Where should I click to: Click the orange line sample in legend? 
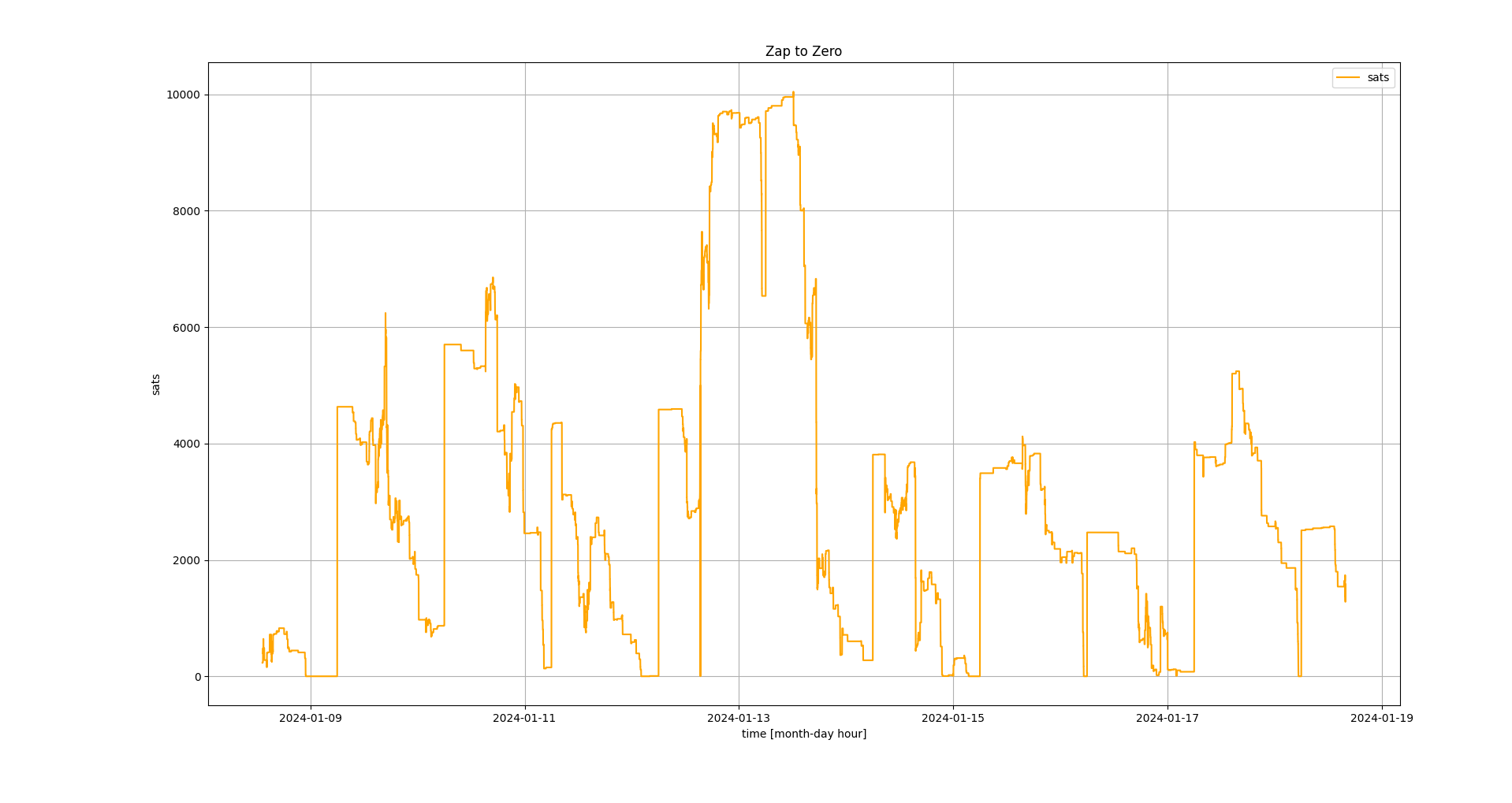[1349, 77]
